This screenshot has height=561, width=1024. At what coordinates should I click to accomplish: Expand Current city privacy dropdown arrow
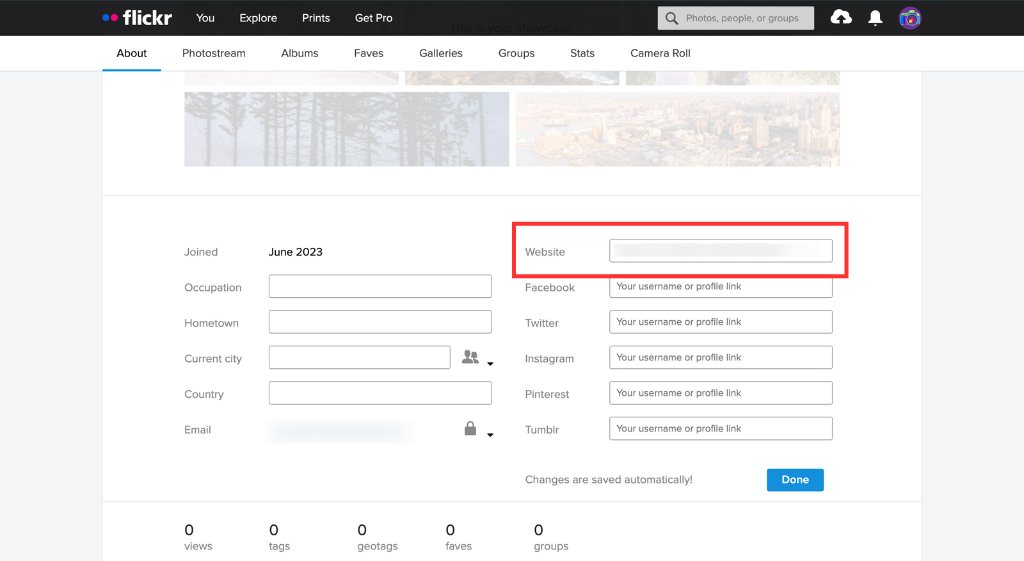(491, 364)
